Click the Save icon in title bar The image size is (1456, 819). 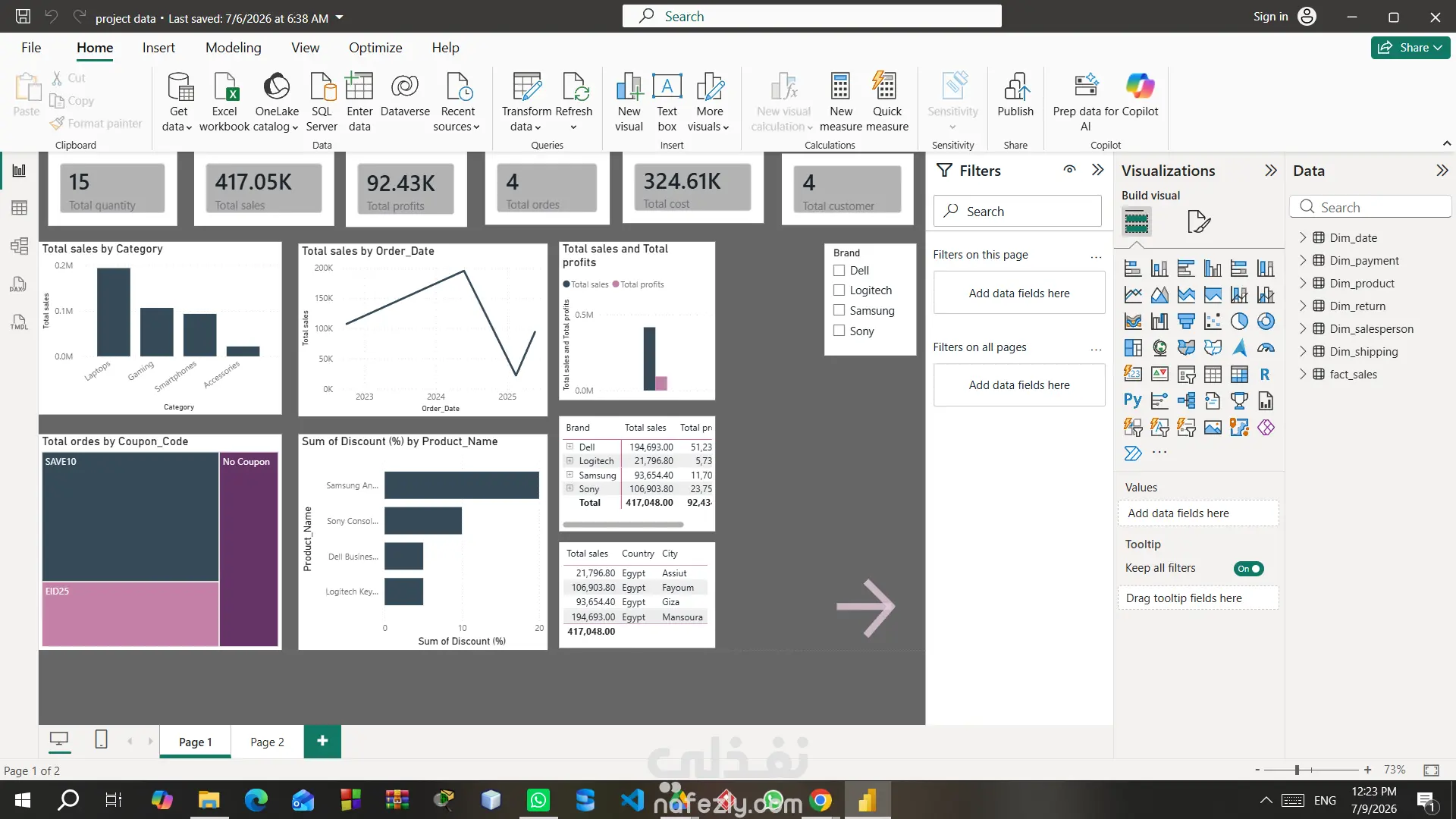[x=23, y=16]
